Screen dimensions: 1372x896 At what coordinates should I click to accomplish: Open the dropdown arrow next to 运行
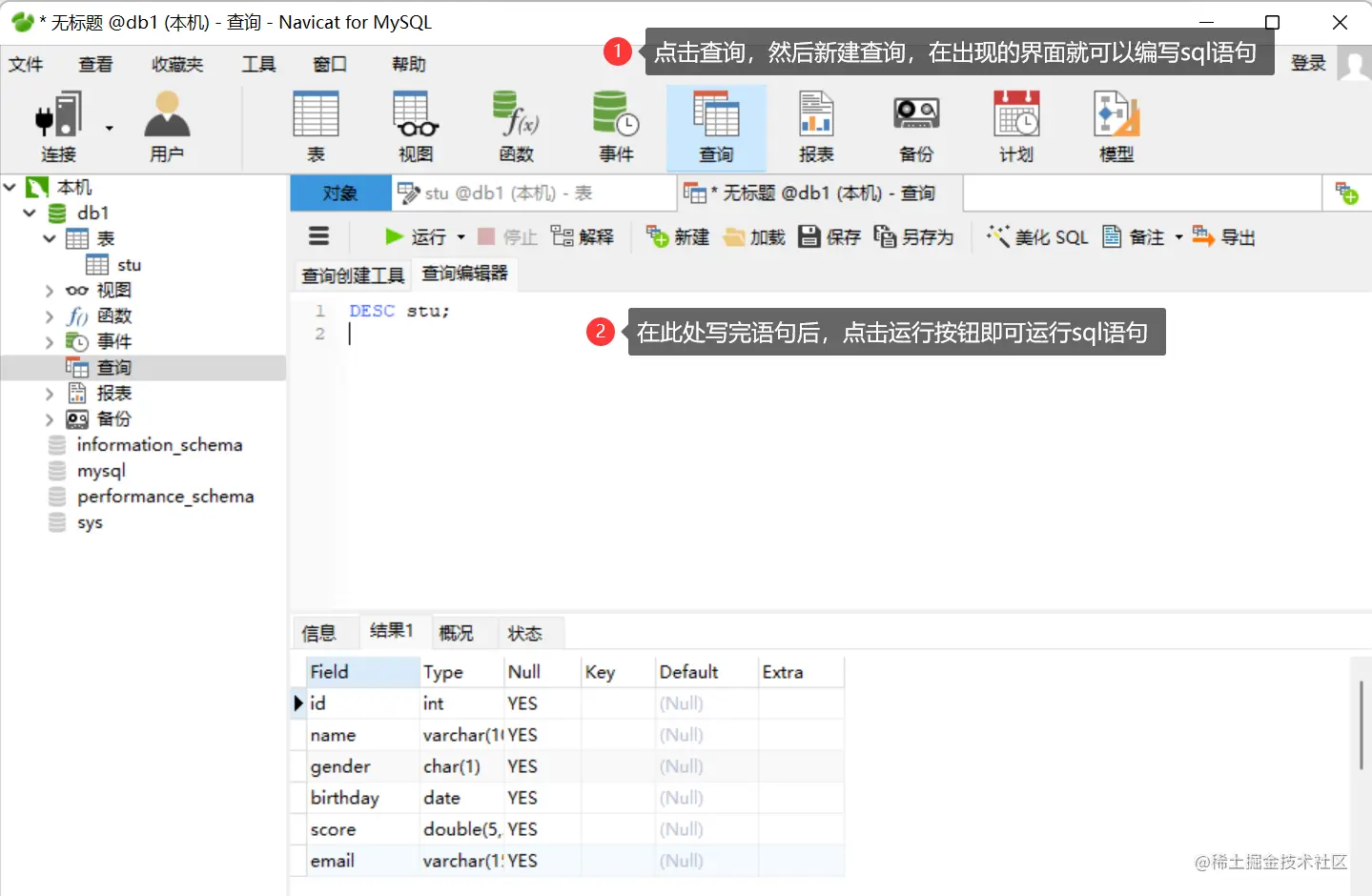[x=461, y=237]
